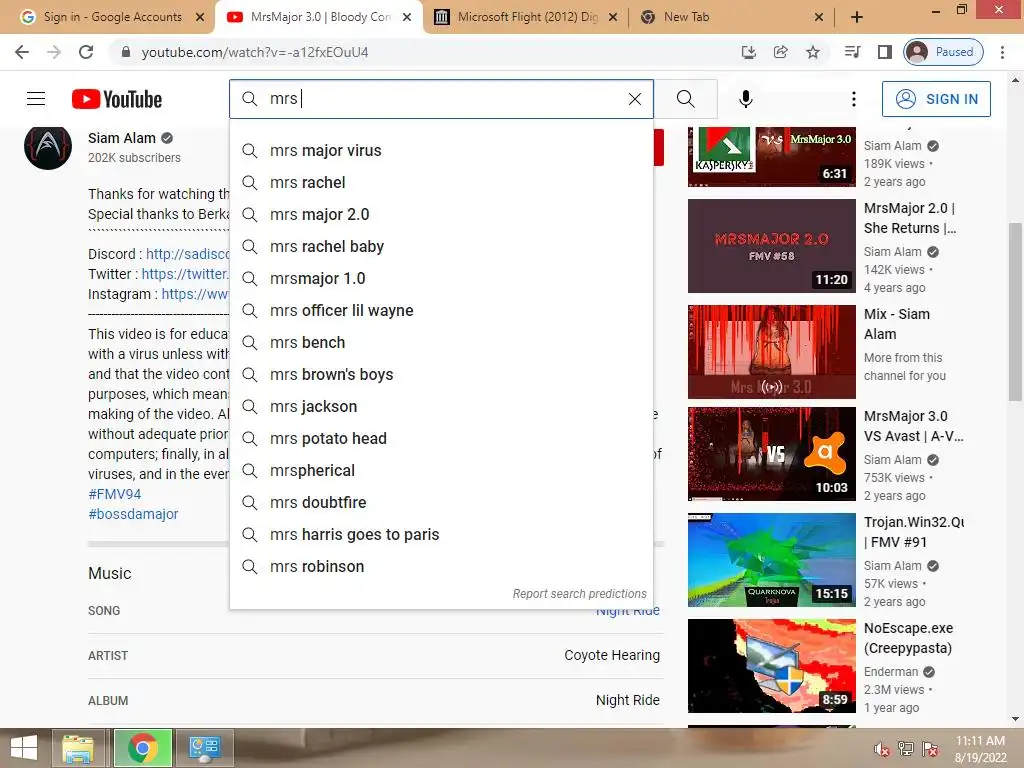Open the media controls icon in Chrome toolbar

coord(852,52)
